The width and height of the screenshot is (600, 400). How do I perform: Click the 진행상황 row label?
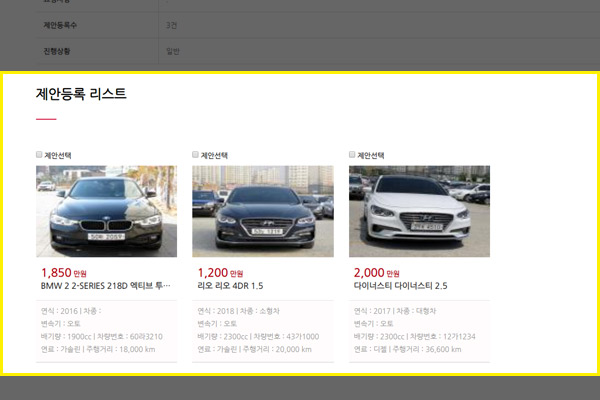(x=62, y=50)
